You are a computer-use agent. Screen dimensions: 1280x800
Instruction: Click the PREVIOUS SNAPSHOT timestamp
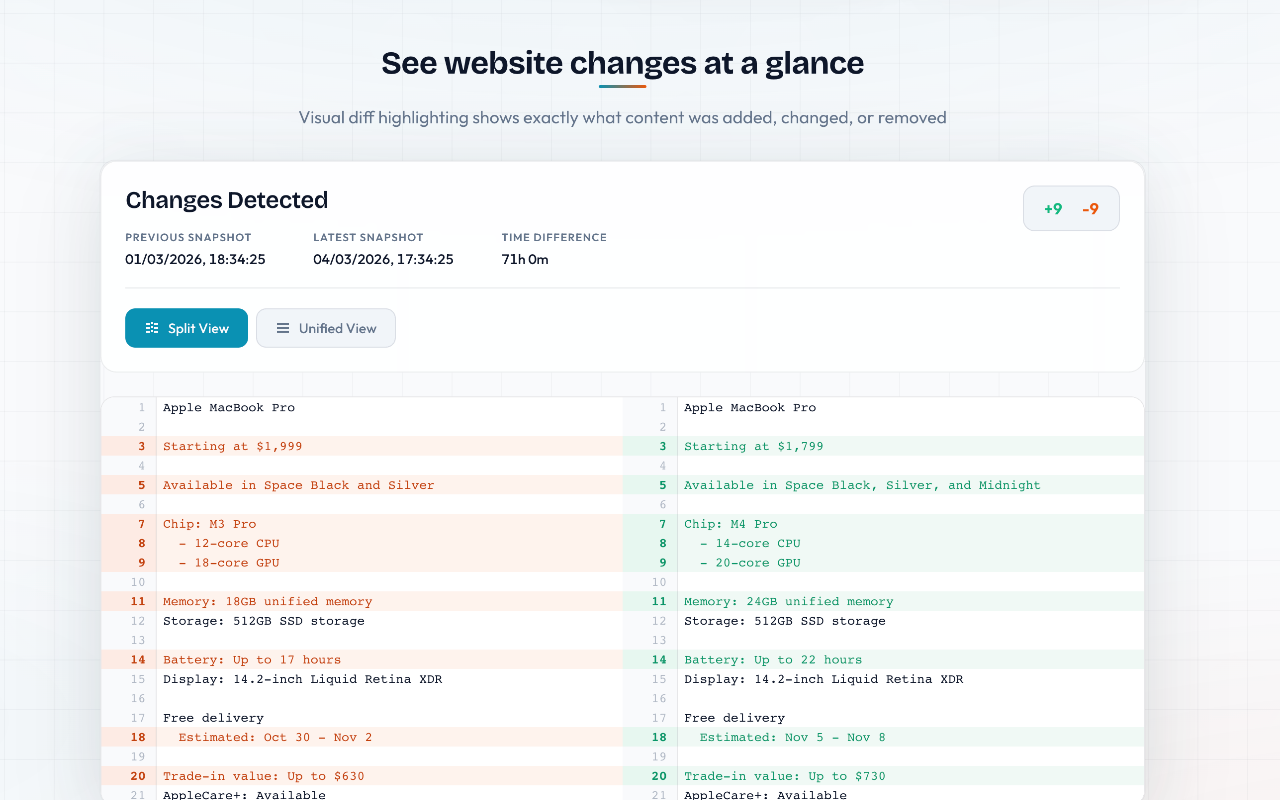[195, 258]
